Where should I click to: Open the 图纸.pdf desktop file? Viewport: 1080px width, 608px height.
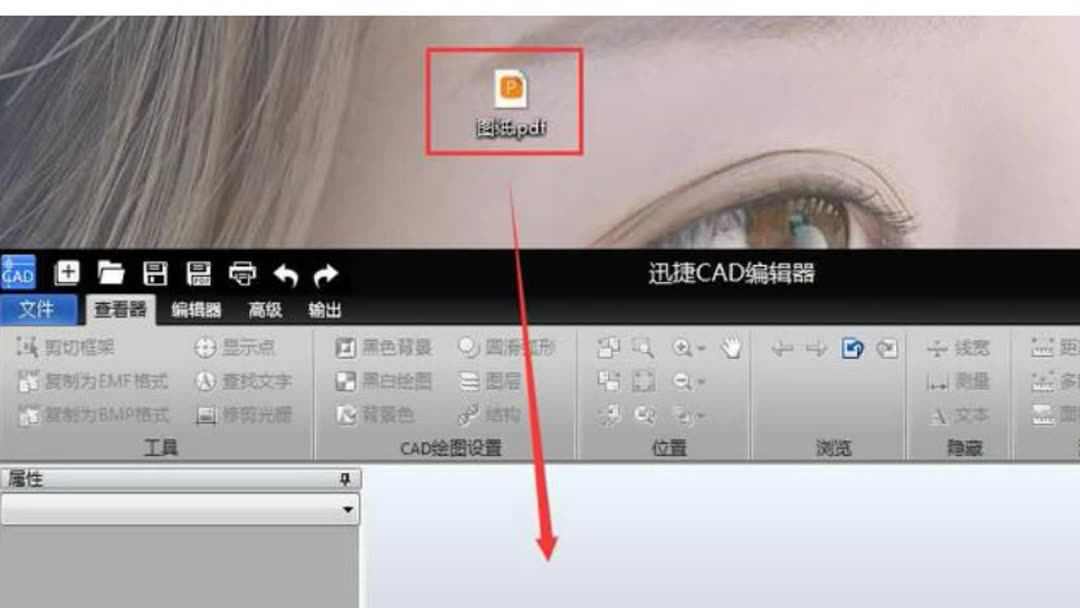508,97
